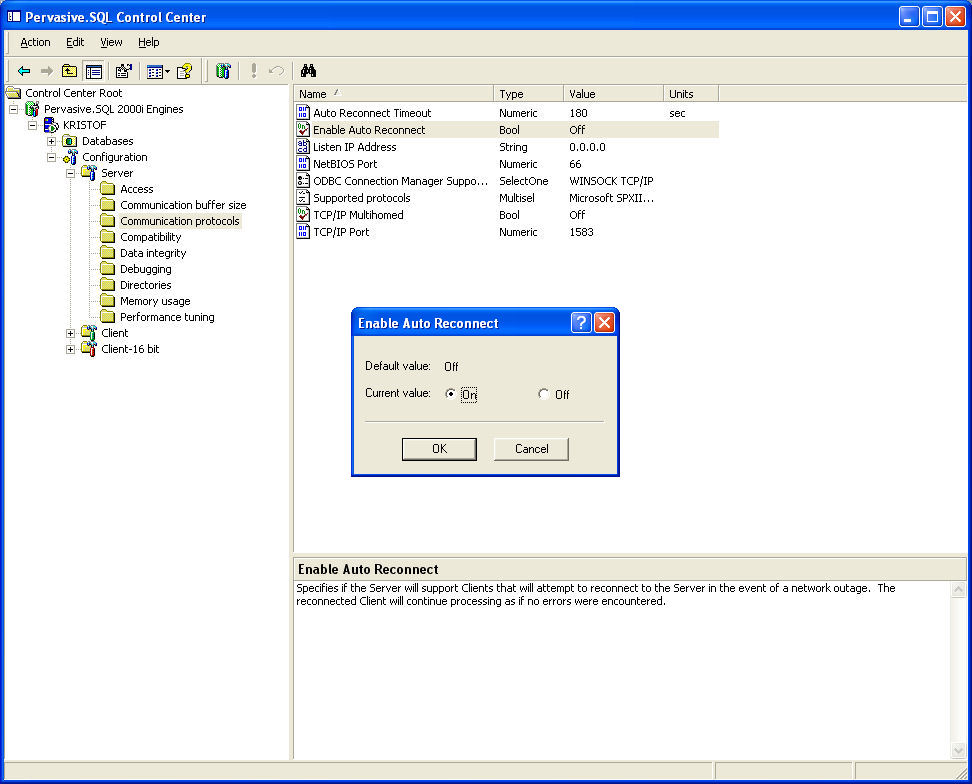Click the TCP/IP Port numeric icon
Image resolution: width=972 pixels, height=784 pixels.
coord(303,232)
